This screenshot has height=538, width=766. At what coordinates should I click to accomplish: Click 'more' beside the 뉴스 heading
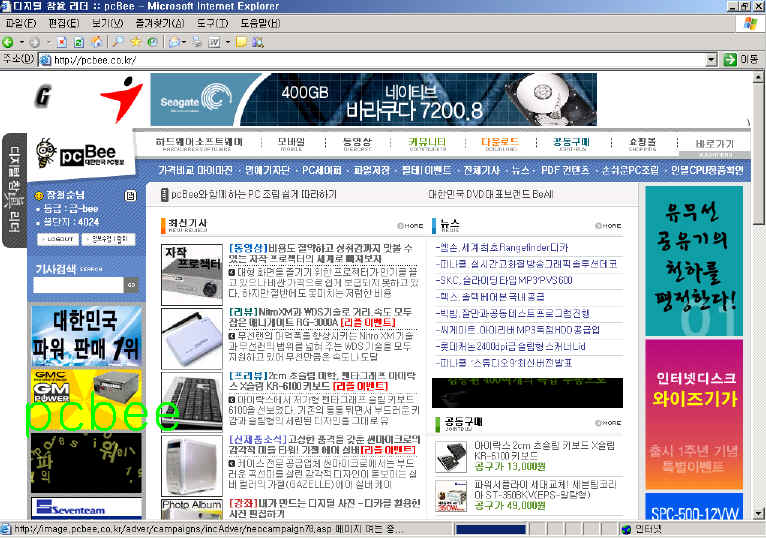coord(608,226)
